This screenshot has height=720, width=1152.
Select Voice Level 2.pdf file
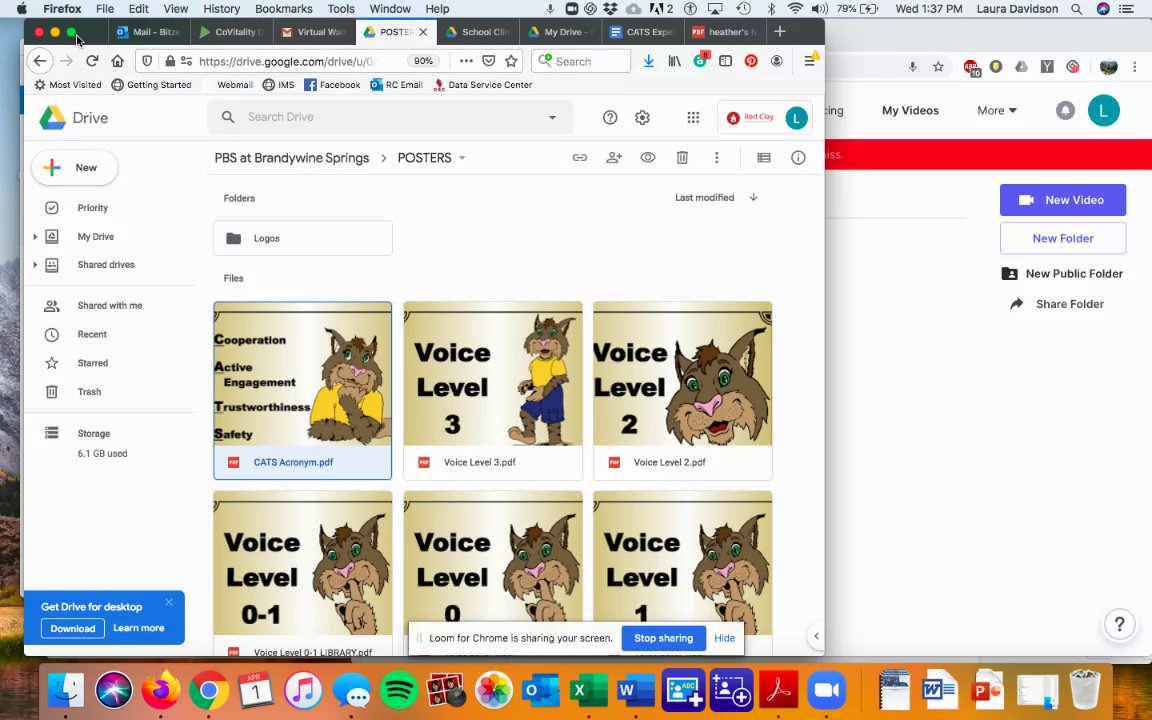(x=683, y=390)
